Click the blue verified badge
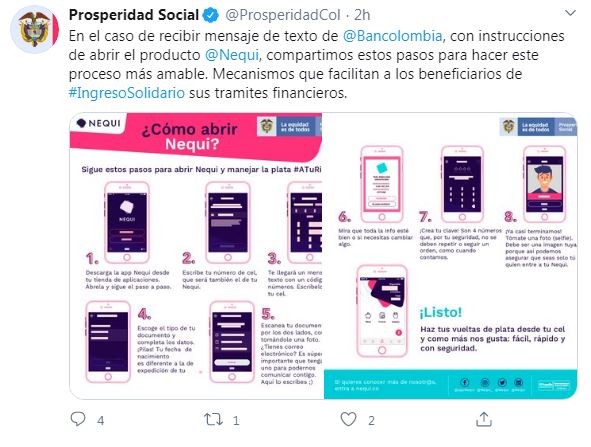591x447 pixels. [211, 15]
